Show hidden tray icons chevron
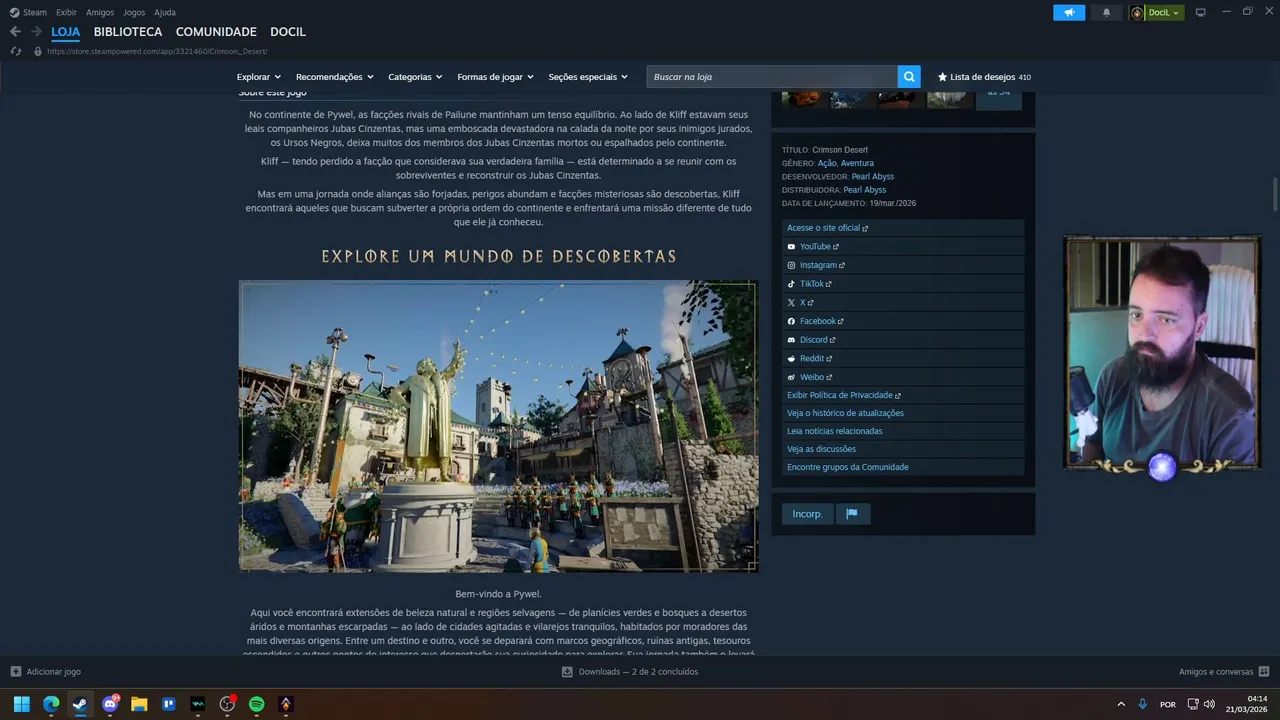This screenshot has height=720, width=1280. (1120, 704)
